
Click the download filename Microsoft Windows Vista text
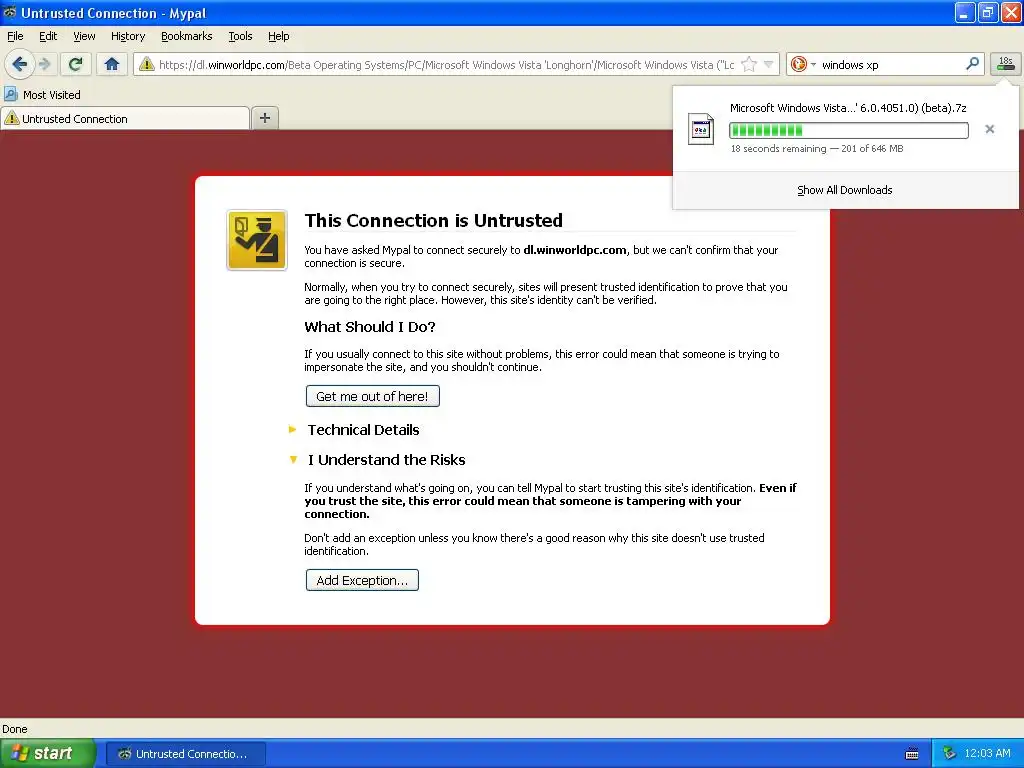coord(848,108)
